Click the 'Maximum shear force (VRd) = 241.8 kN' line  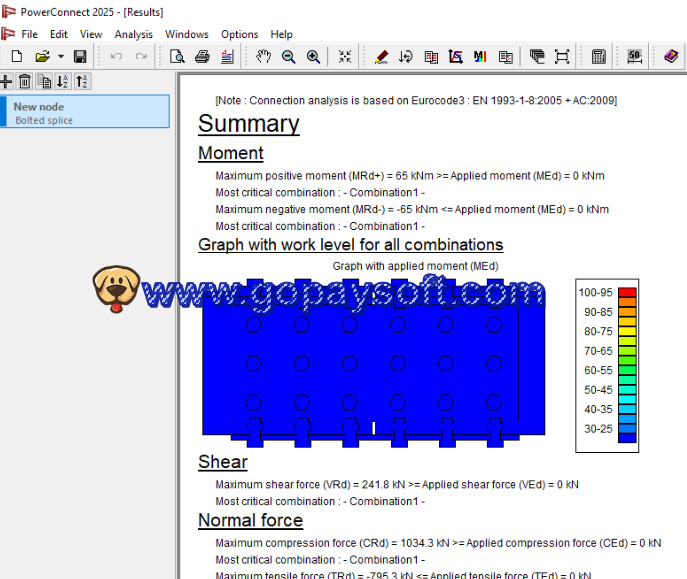(397, 485)
